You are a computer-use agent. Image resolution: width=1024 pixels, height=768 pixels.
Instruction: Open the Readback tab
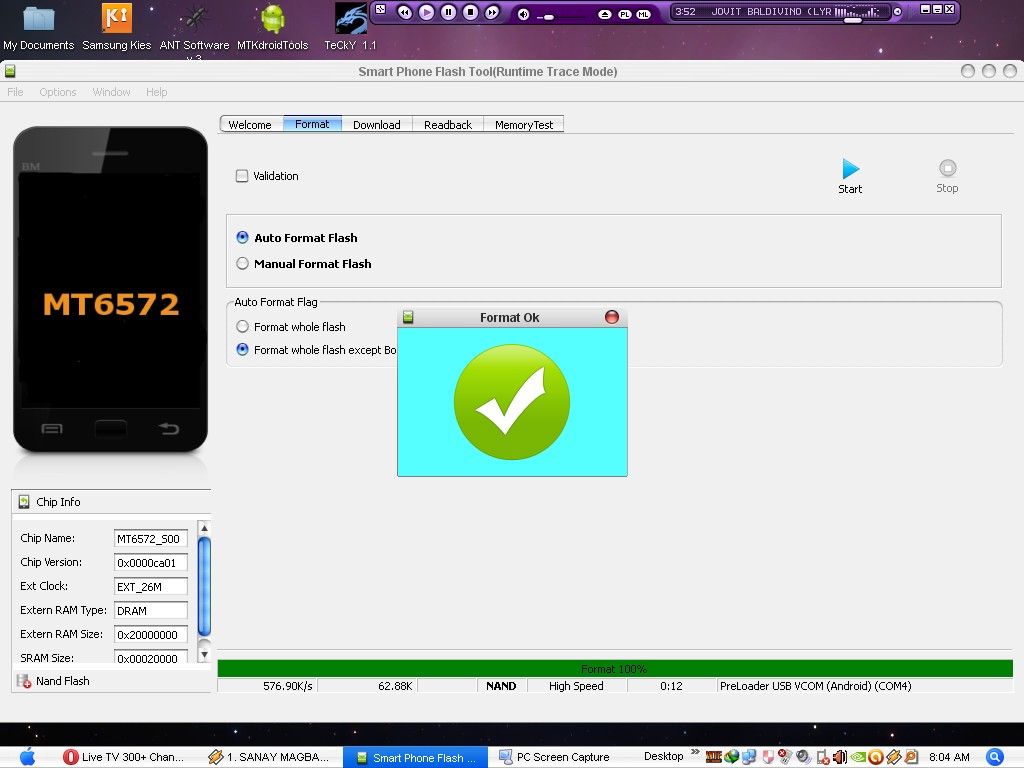pos(447,125)
